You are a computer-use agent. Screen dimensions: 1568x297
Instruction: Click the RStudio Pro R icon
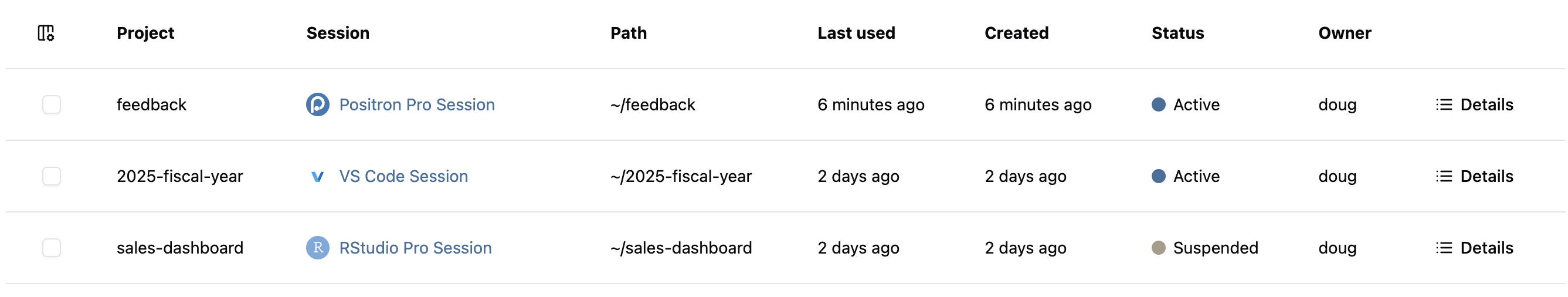317,248
